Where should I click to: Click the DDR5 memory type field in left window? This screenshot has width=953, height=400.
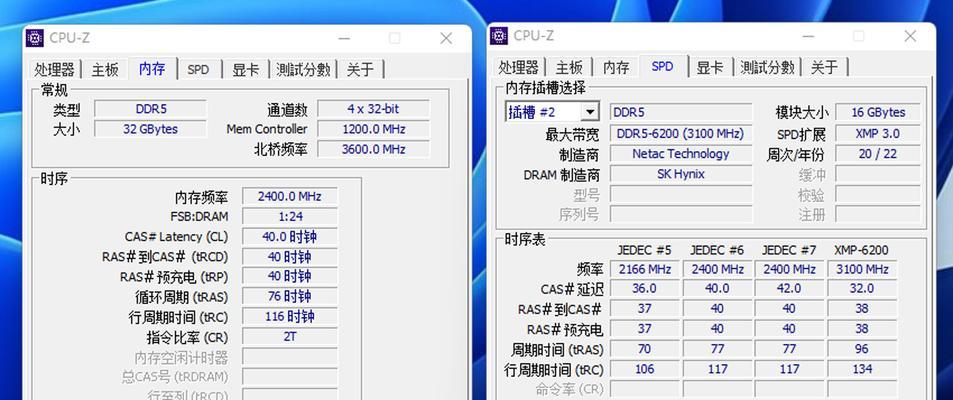(x=151, y=109)
